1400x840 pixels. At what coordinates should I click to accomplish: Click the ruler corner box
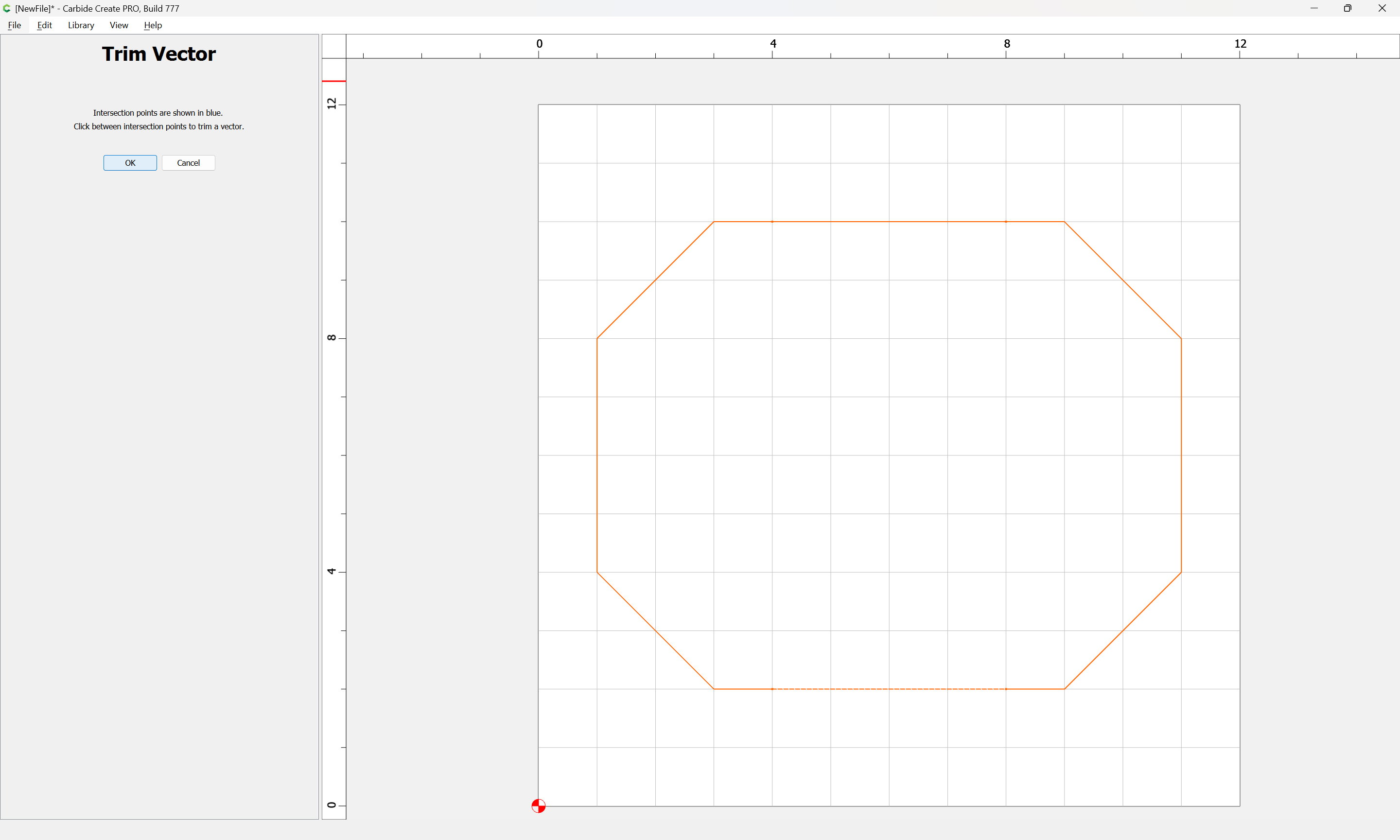[x=334, y=46]
